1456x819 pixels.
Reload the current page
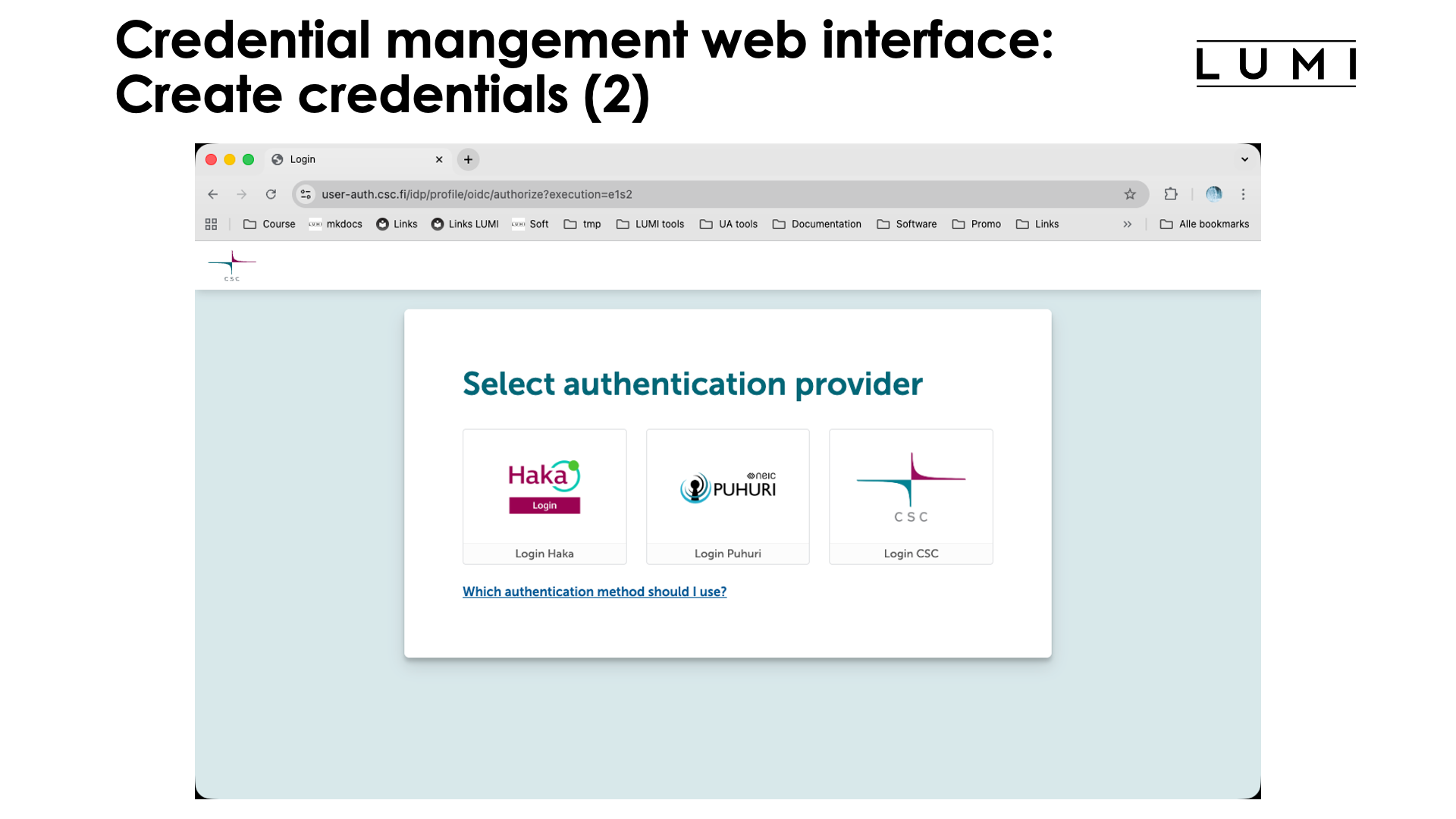pos(271,194)
